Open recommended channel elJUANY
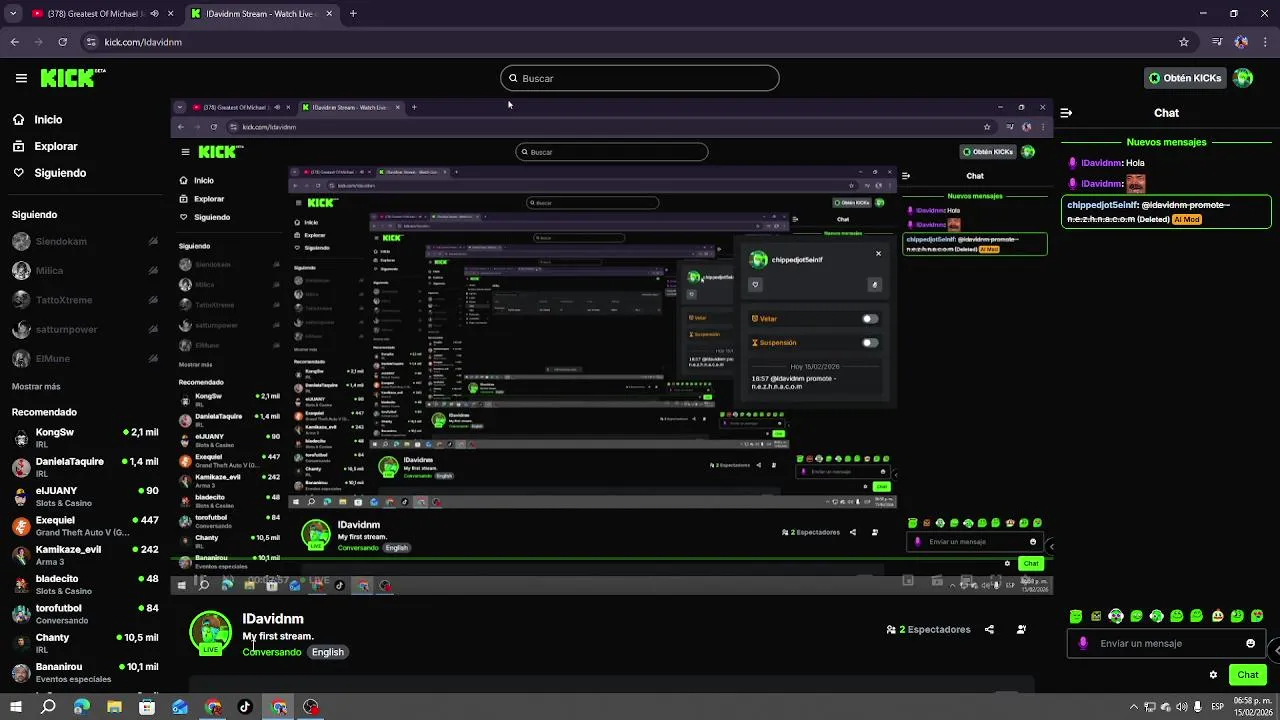The height and width of the screenshot is (720, 1280). pos(85,497)
